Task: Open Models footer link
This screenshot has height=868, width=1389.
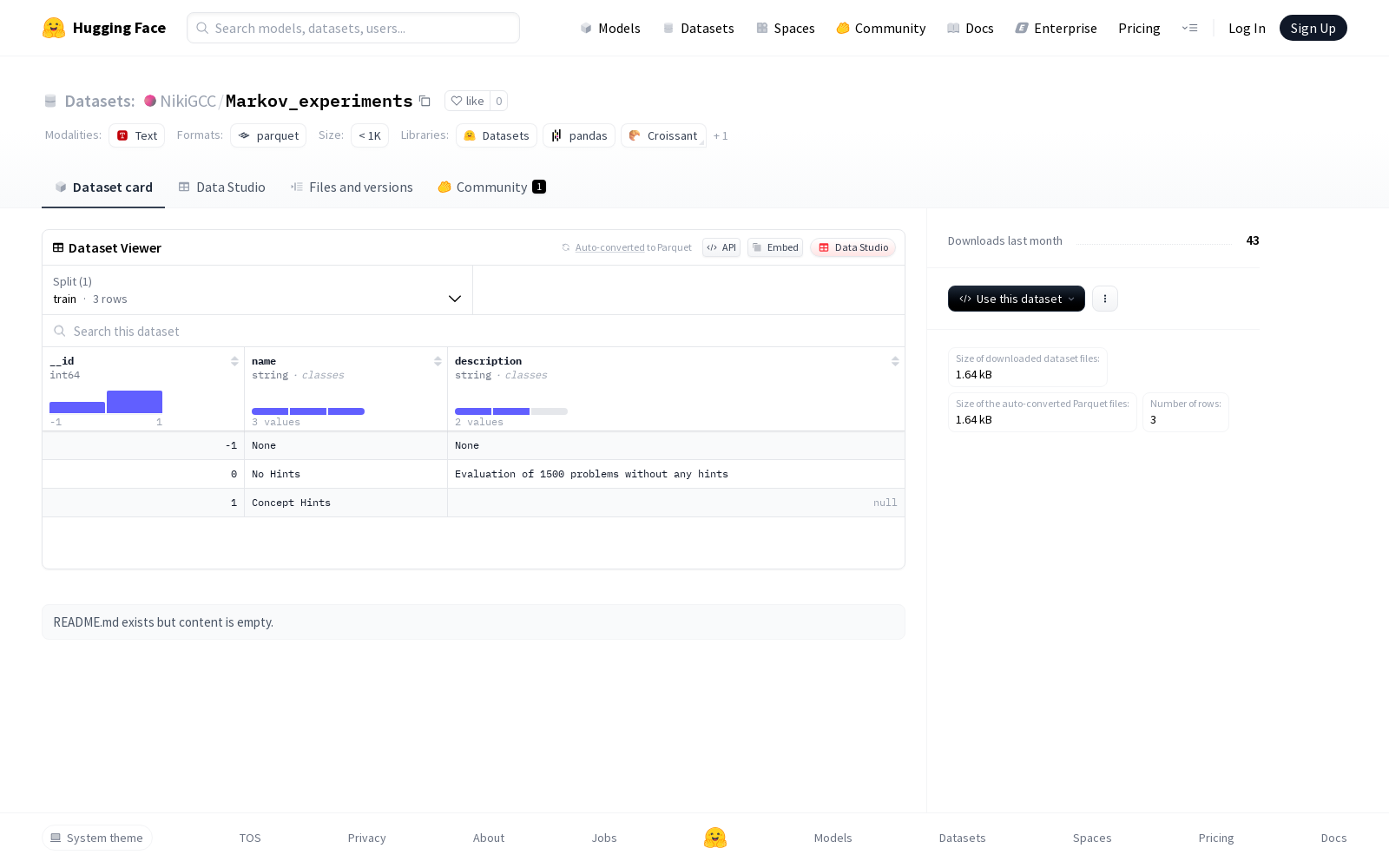Action: tap(833, 838)
